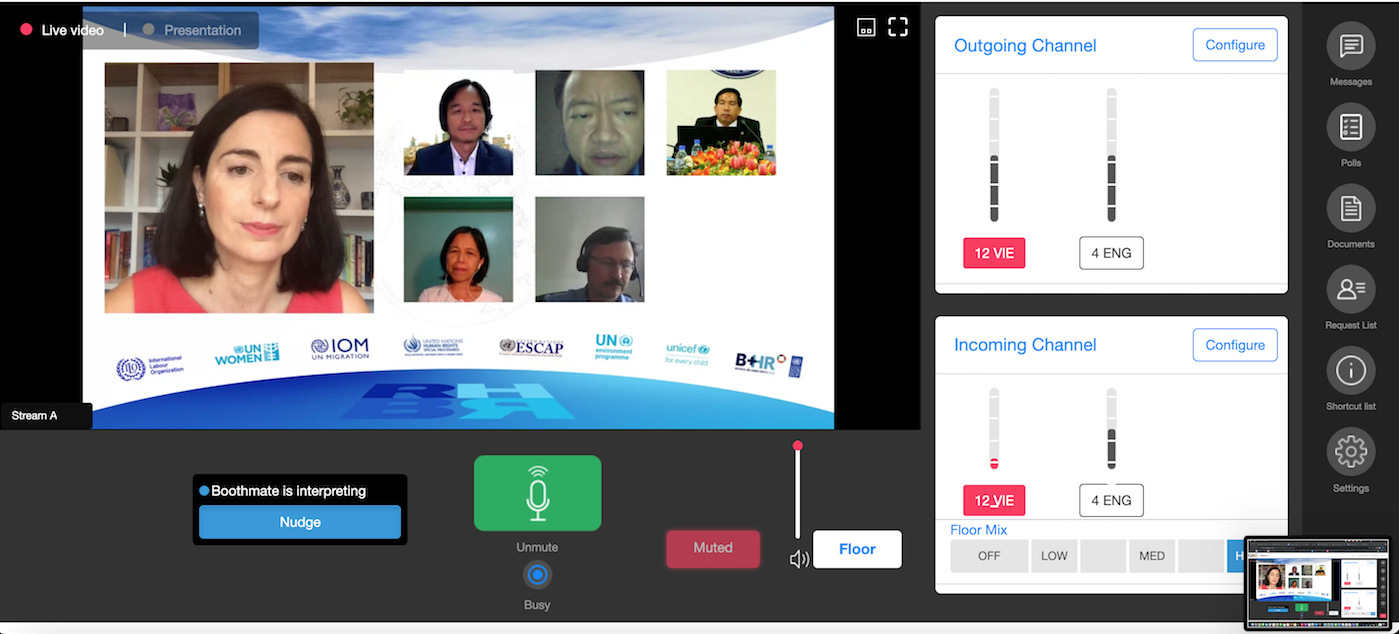The height and width of the screenshot is (634, 1399).
Task: Nudge the boothmate
Action: (300, 522)
